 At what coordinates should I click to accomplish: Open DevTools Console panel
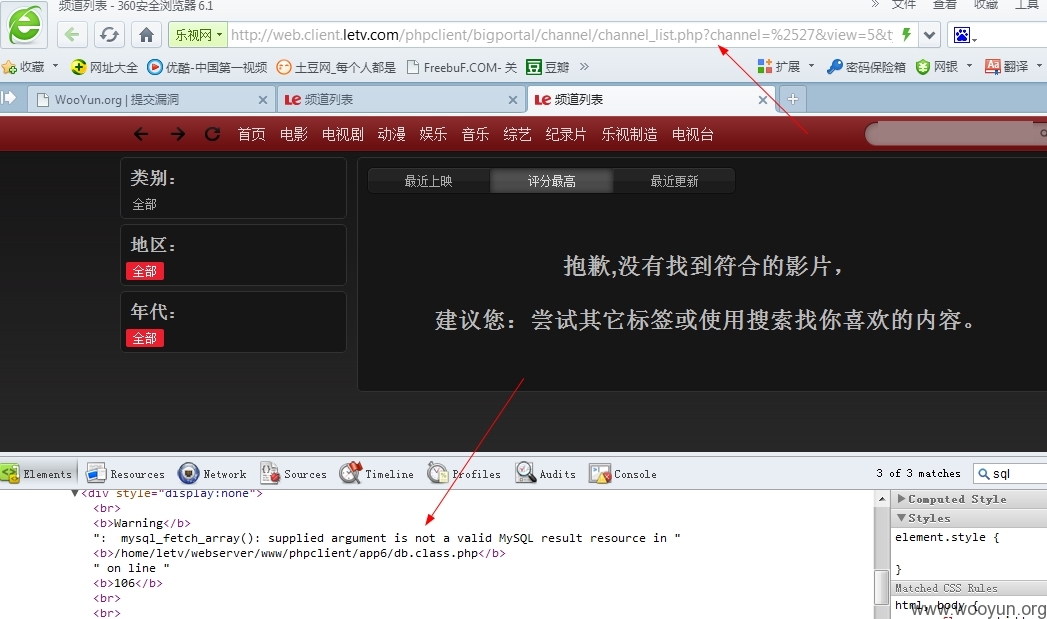click(623, 473)
